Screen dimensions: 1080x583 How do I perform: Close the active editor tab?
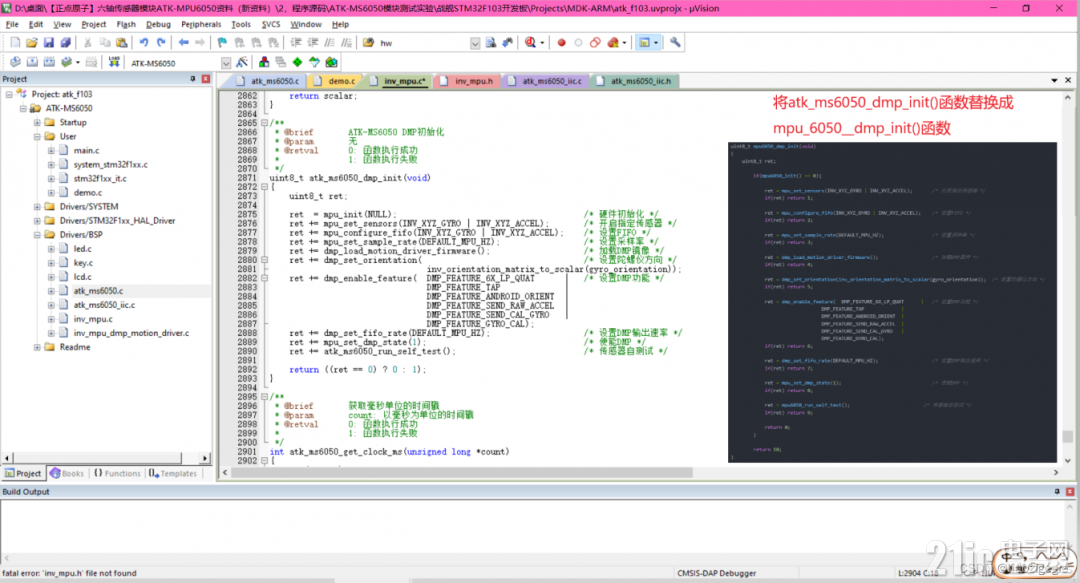click(x=1068, y=81)
